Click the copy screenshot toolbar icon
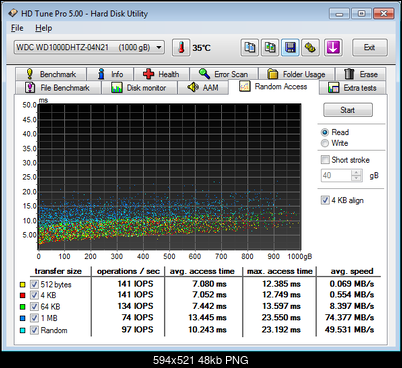This screenshot has height=368, width=402. (x=270, y=48)
